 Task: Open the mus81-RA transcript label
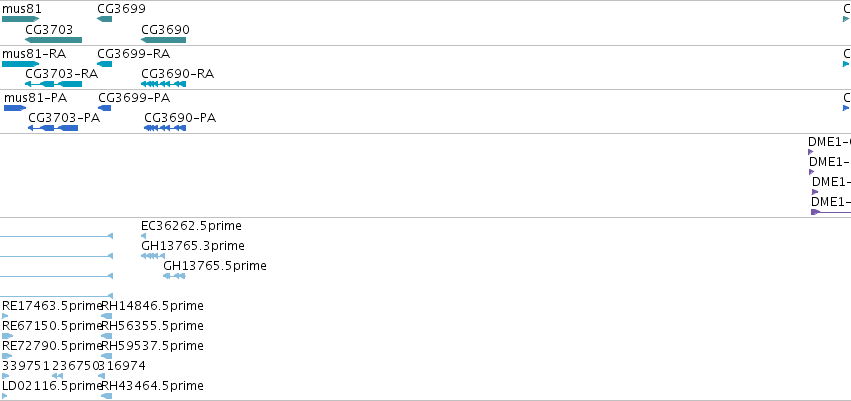click(x=34, y=54)
